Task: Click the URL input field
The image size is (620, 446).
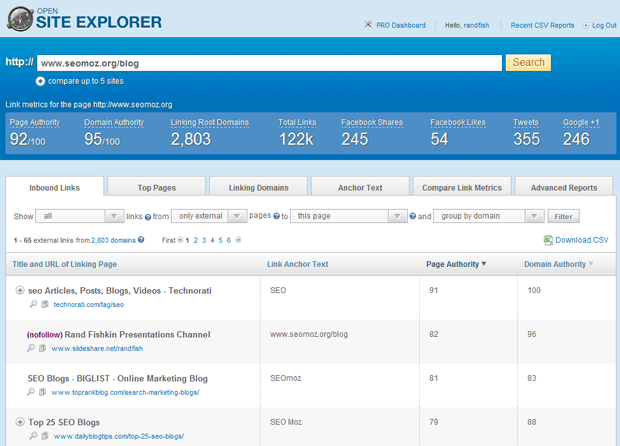Action: click(269, 63)
